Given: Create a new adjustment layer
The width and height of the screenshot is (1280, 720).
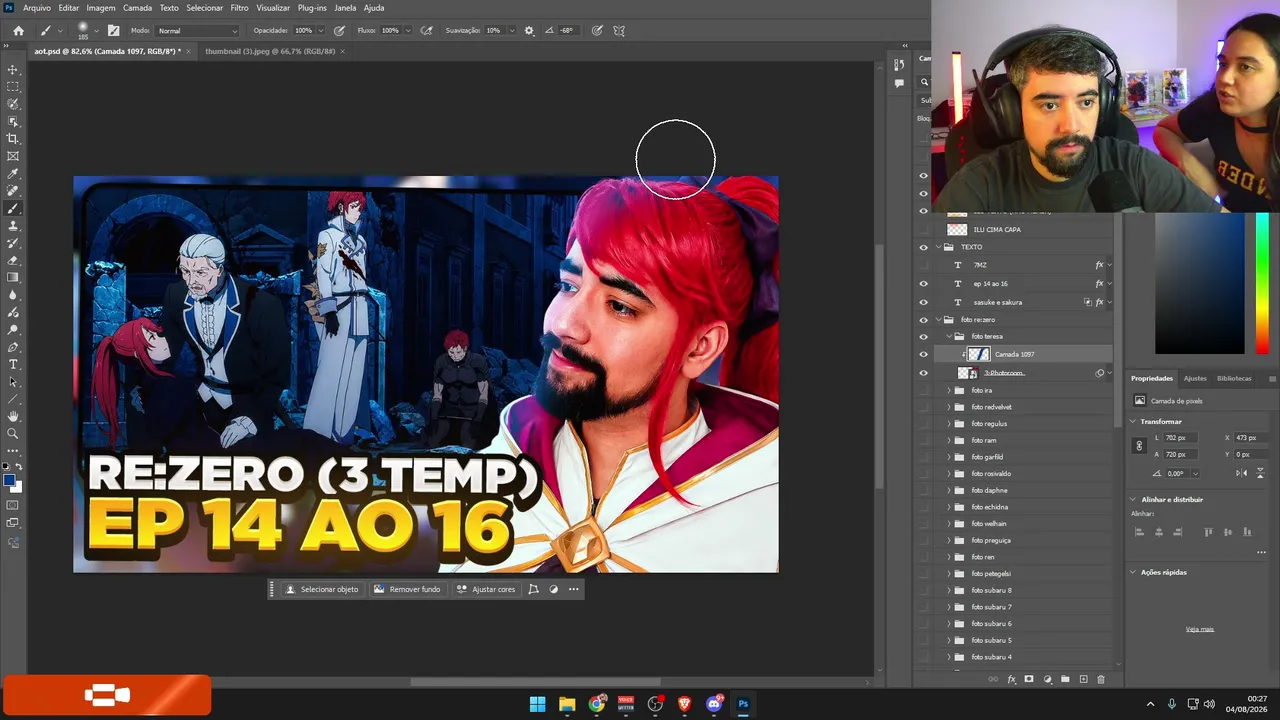Looking at the screenshot, I should [x=1047, y=679].
